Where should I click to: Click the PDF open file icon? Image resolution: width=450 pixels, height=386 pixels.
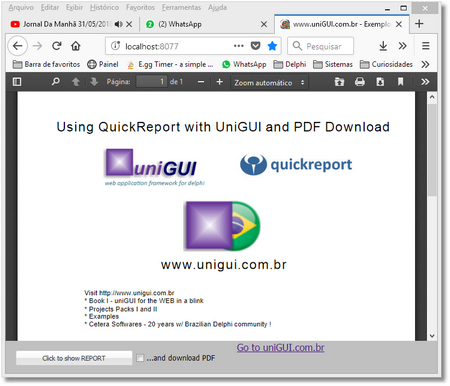click(x=339, y=82)
